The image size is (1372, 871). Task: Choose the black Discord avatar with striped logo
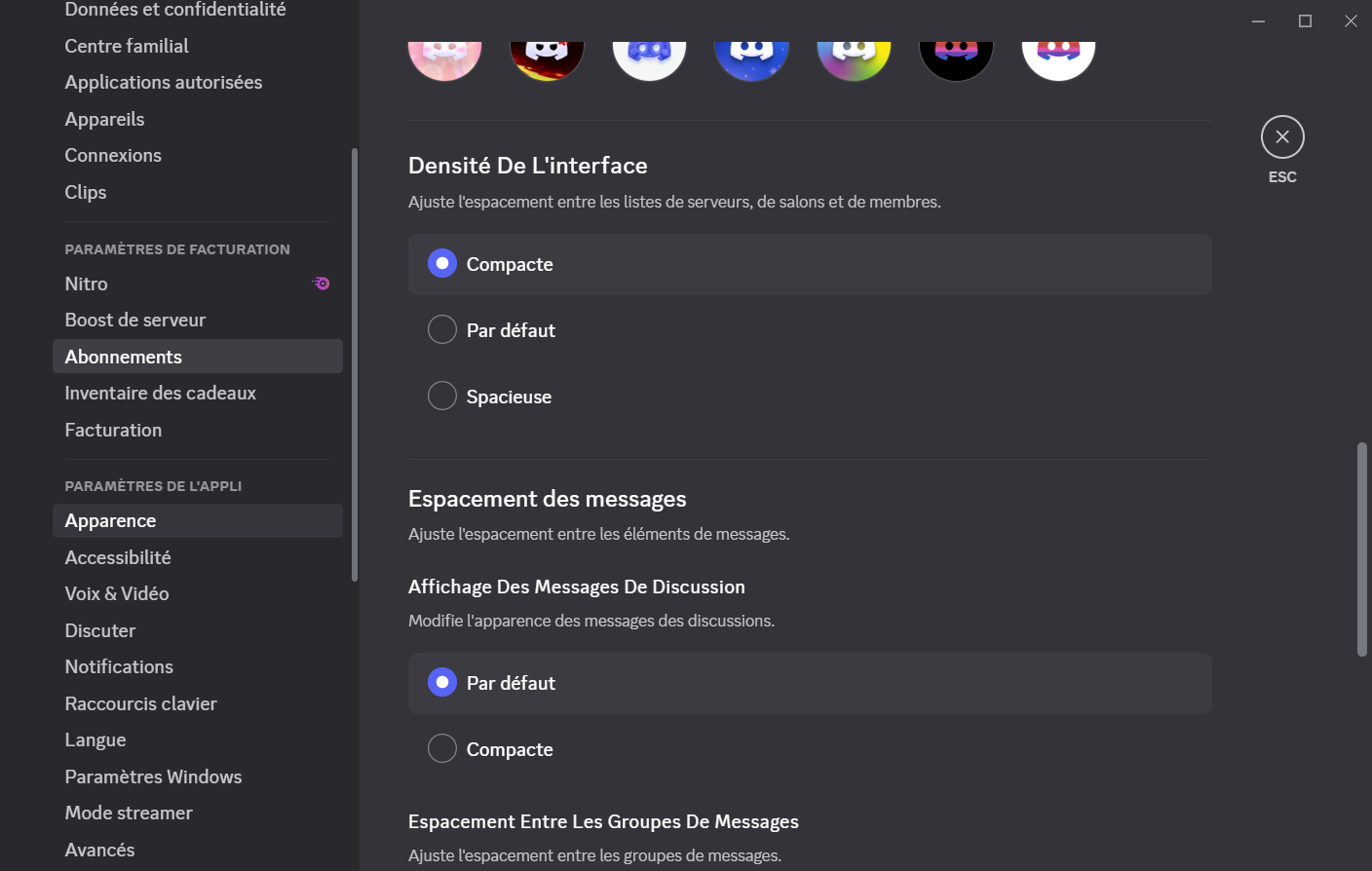point(956,54)
